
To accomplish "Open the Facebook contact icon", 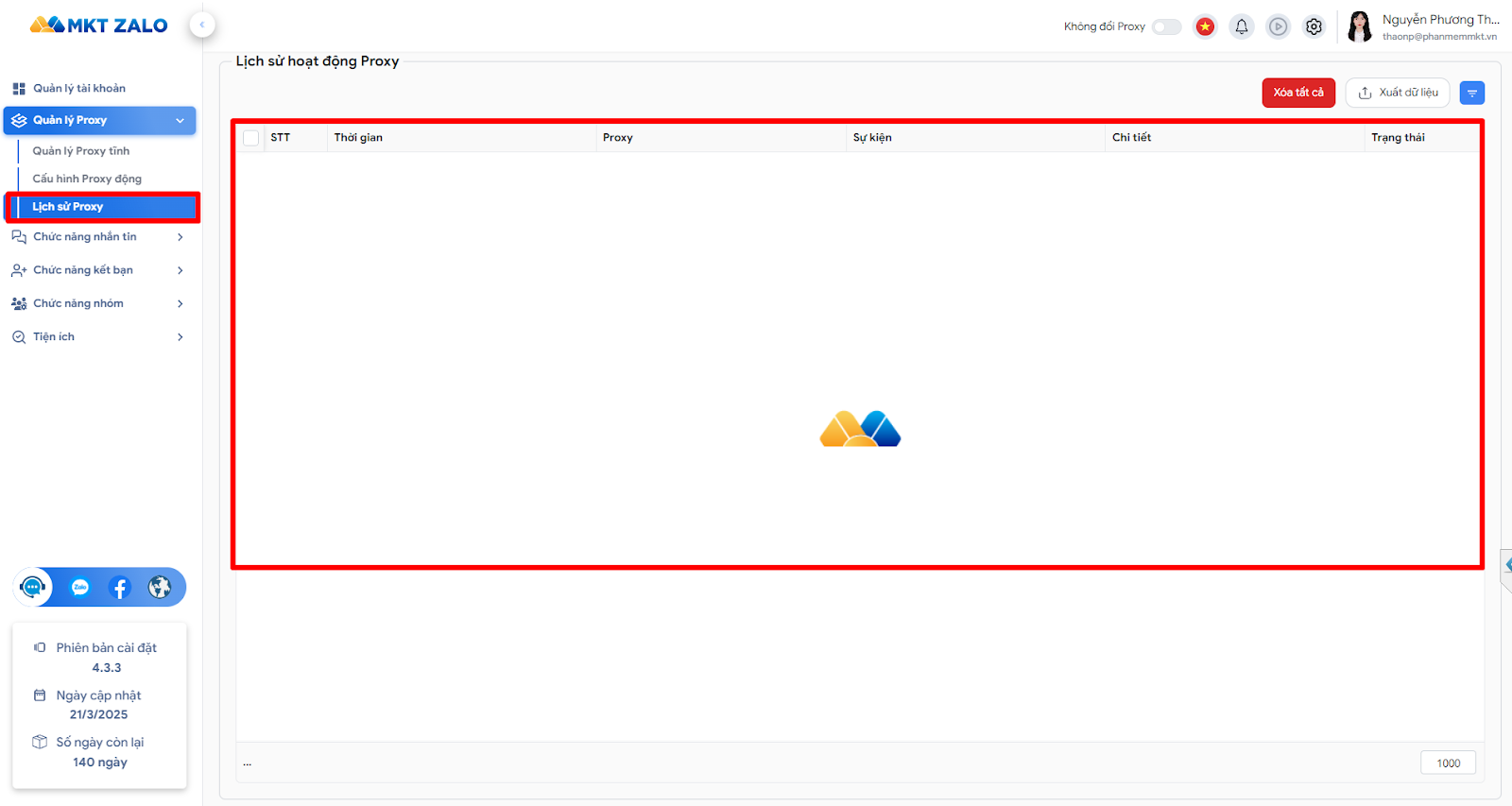I will tap(119, 588).
